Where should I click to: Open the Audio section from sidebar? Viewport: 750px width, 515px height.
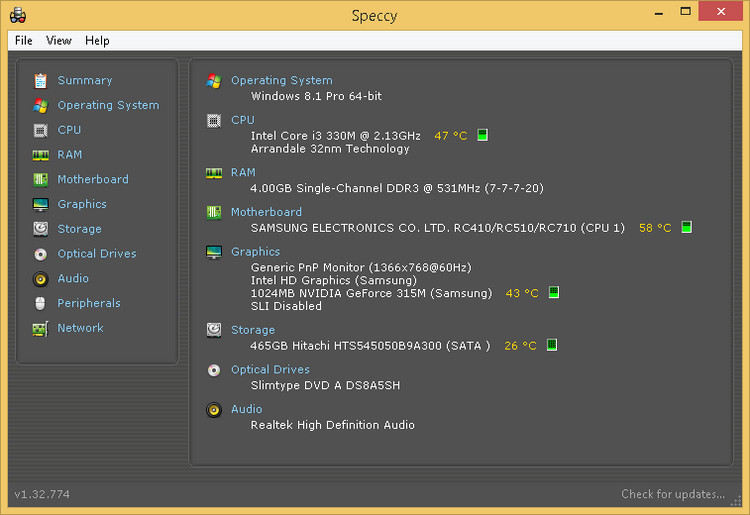click(x=73, y=278)
